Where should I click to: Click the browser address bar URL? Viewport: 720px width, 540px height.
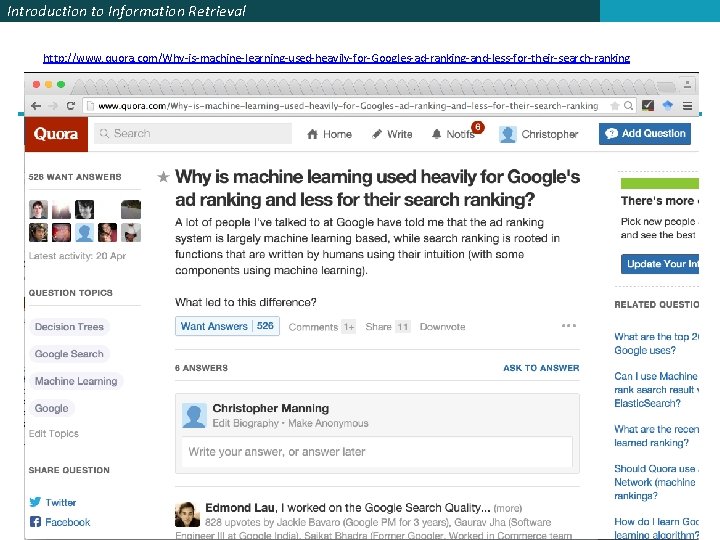[348, 106]
